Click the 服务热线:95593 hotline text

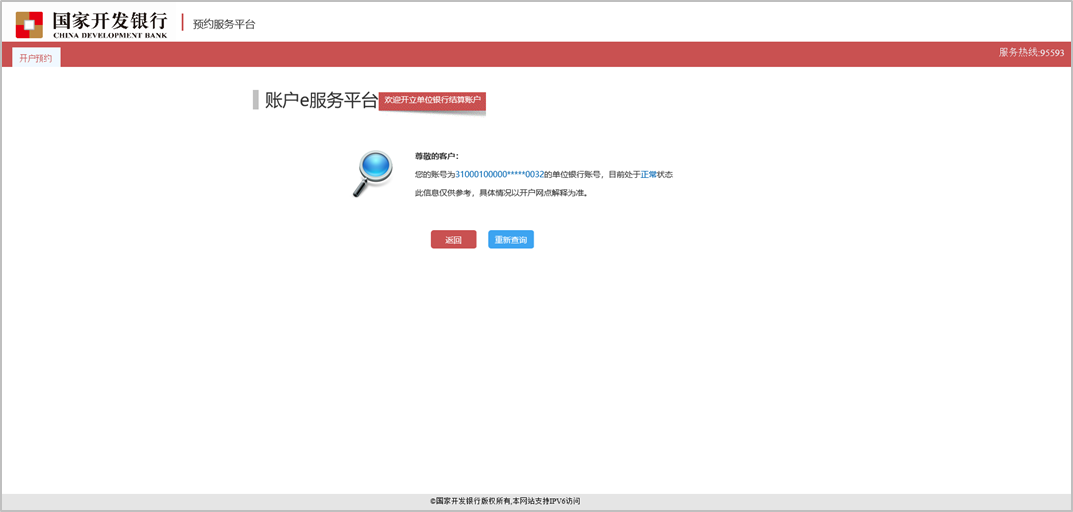pyautogui.click(x=1031, y=52)
